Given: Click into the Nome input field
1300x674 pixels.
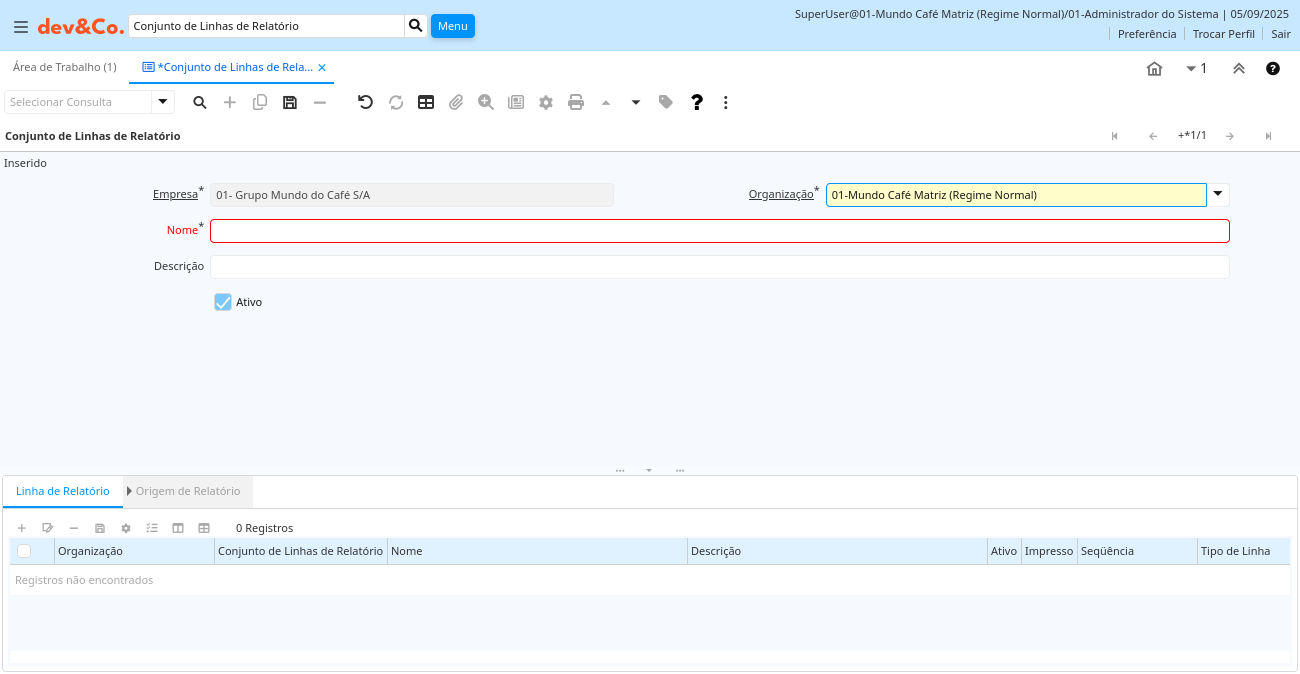Looking at the screenshot, I should [x=719, y=231].
